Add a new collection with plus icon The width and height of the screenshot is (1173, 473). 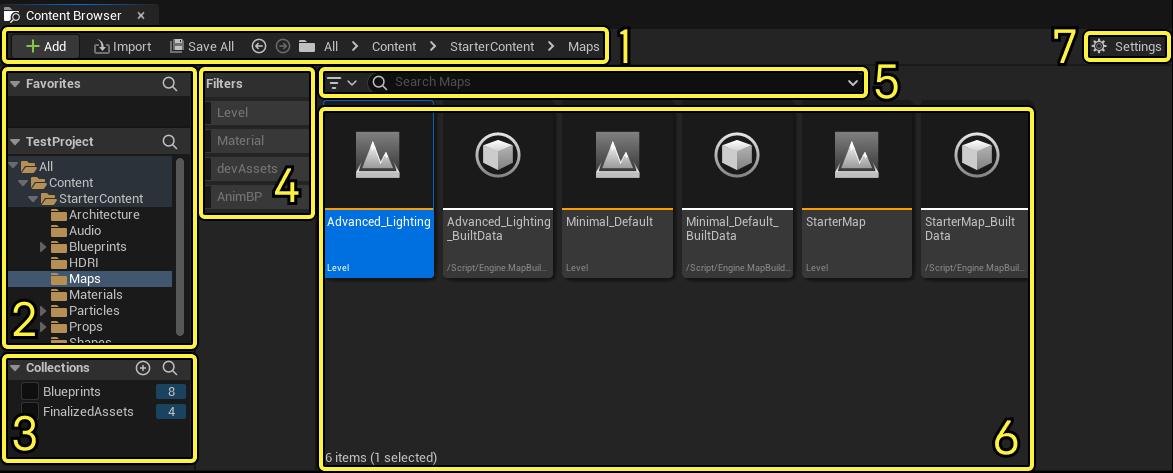(x=143, y=367)
